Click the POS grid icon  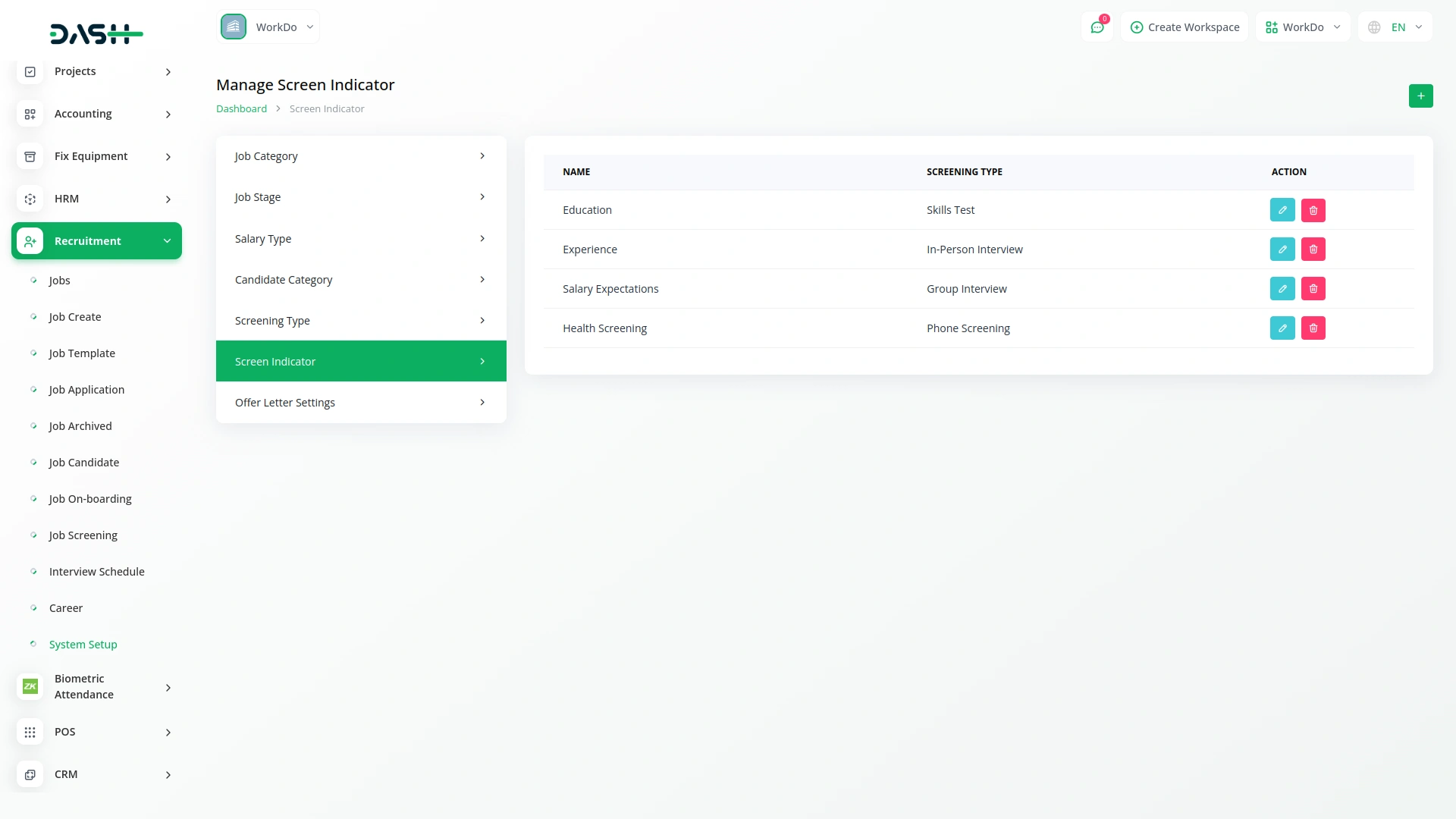pyautogui.click(x=30, y=732)
